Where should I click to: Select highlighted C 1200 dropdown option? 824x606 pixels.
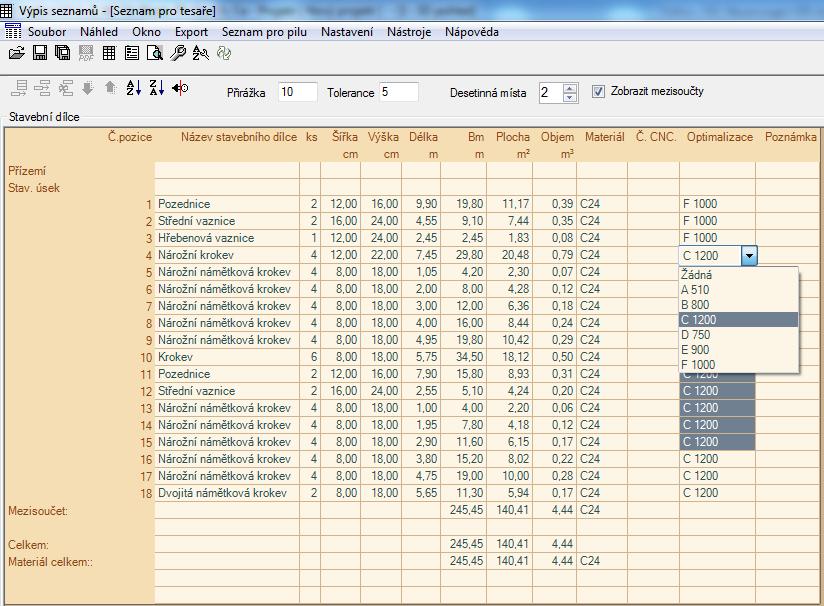coord(739,320)
